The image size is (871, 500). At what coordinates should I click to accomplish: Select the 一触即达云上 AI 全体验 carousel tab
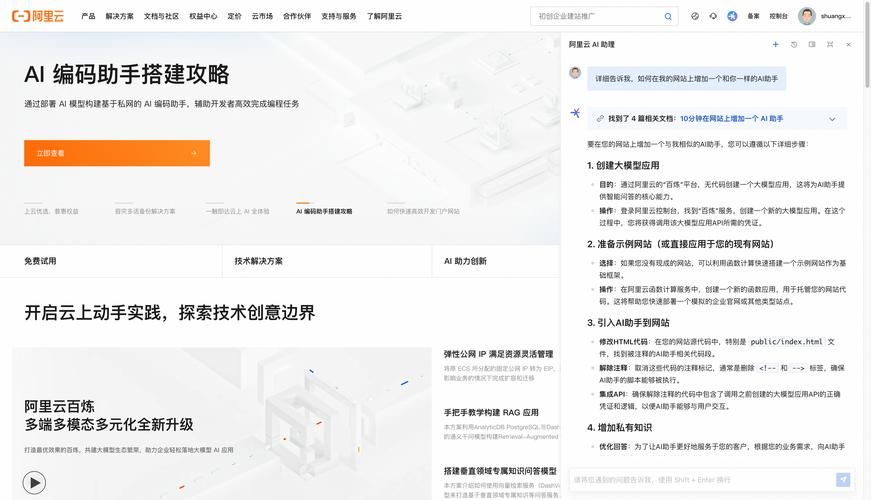(x=238, y=211)
